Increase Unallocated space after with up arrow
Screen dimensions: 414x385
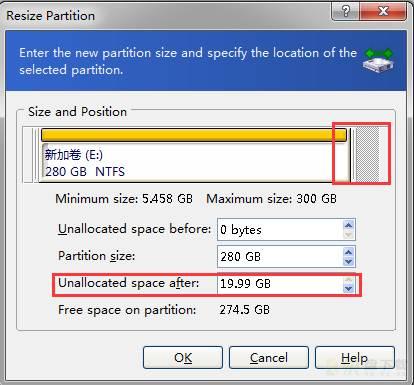click(348, 279)
